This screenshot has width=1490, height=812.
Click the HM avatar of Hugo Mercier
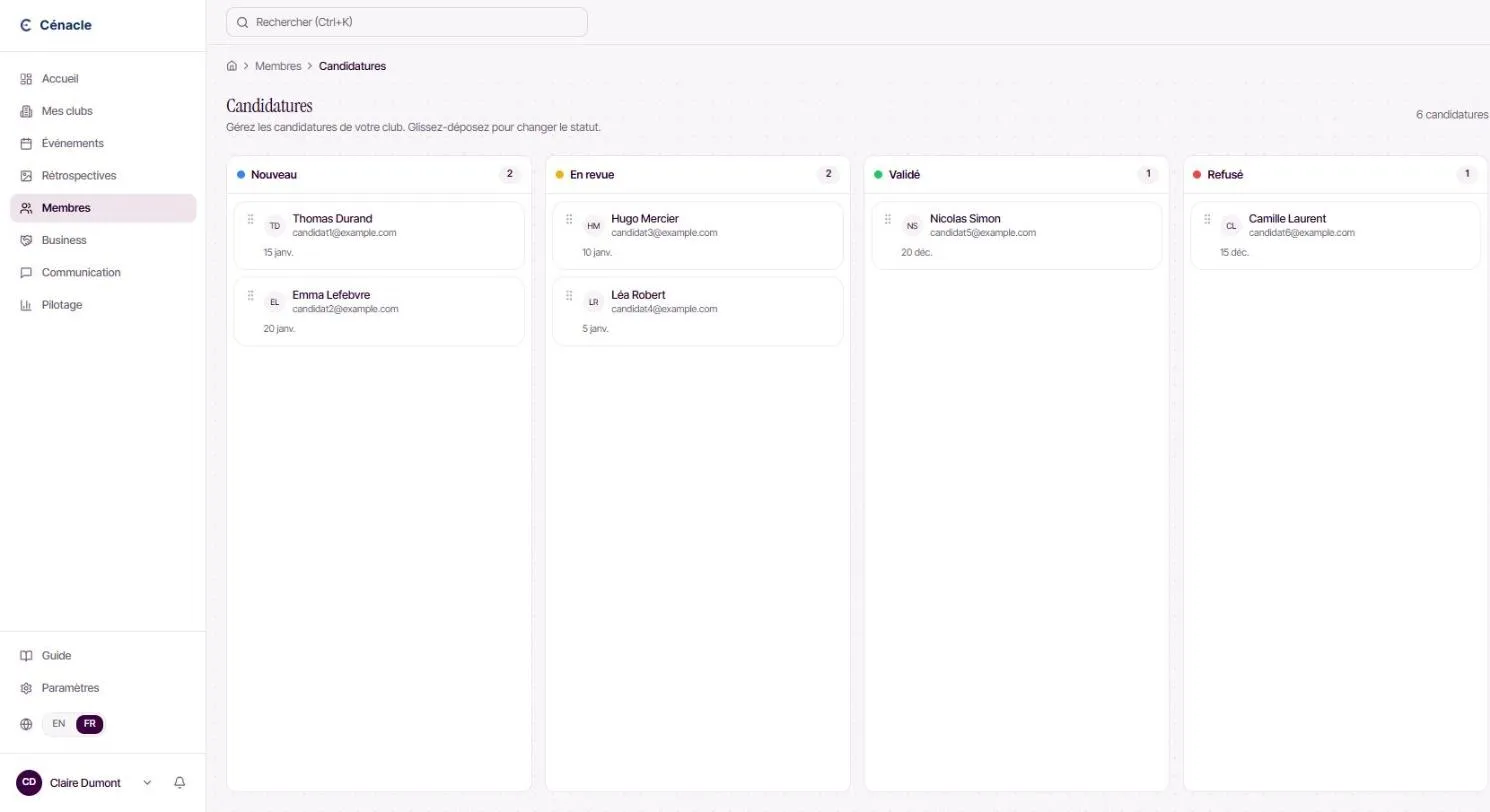click(594, 226)
